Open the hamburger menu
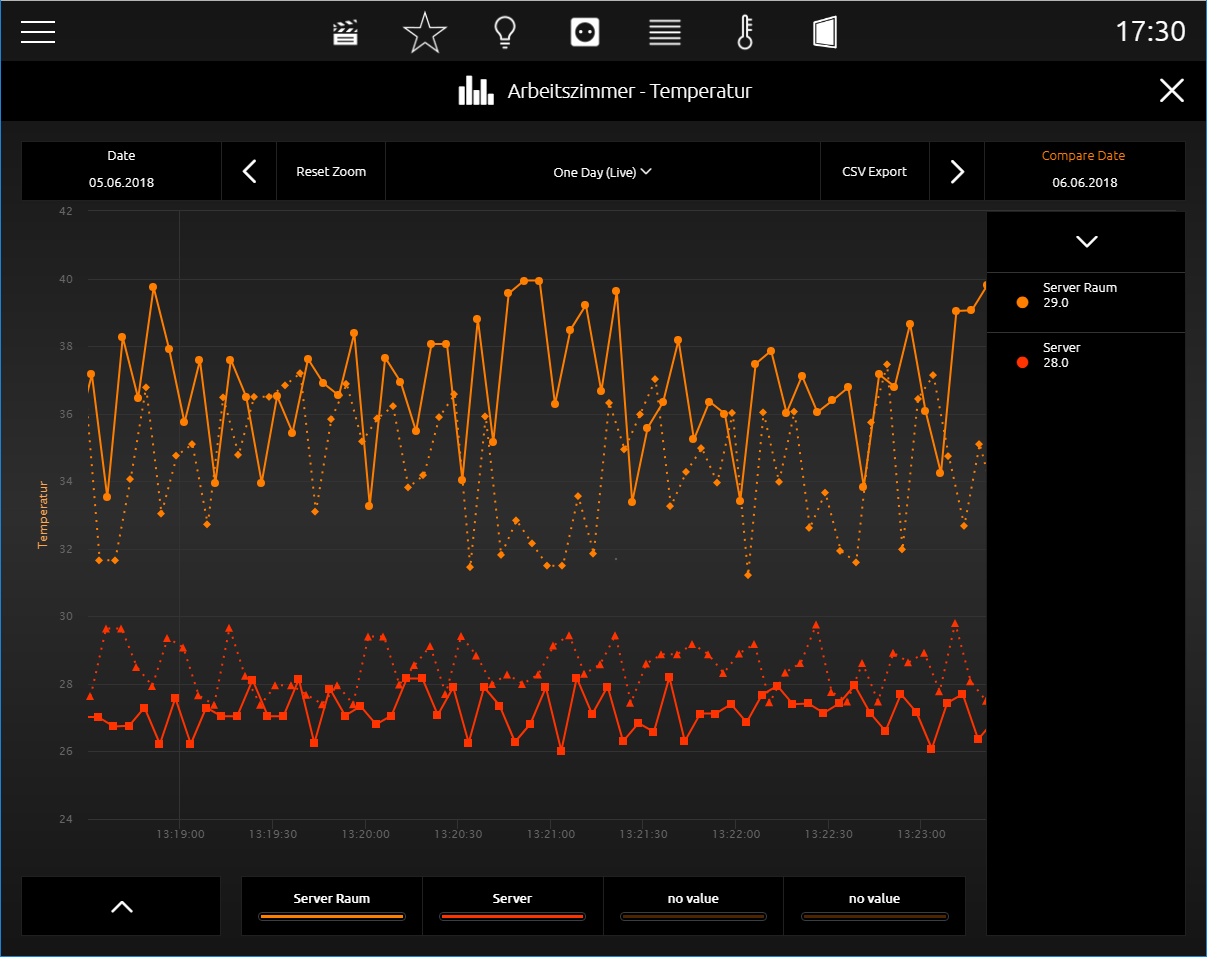The width and height of the screenshot is (1207, 957). [38, 32]
